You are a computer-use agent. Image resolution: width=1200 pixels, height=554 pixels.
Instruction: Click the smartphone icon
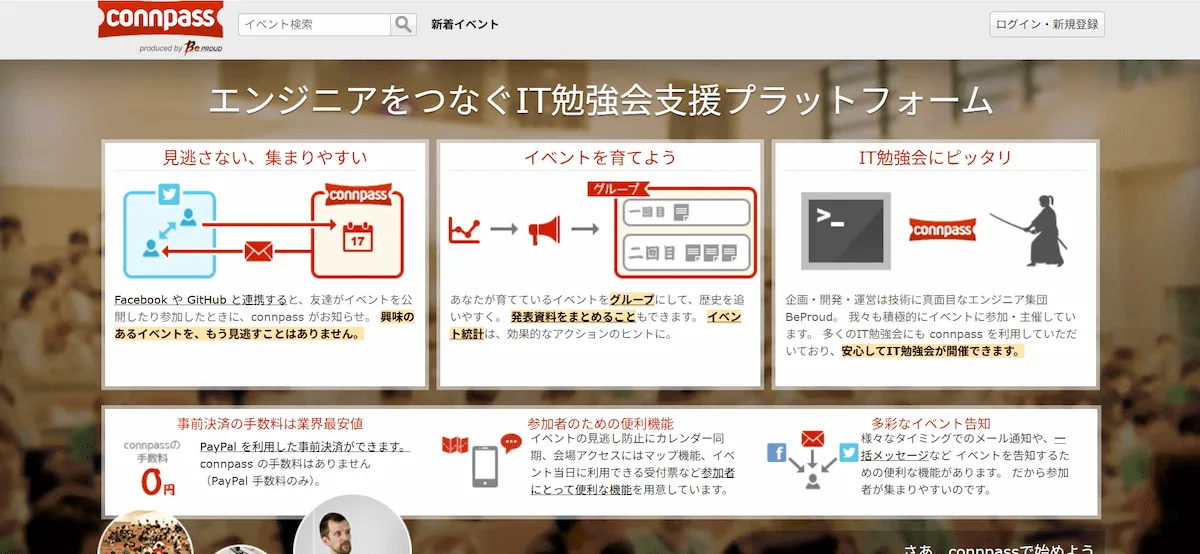point(485,466)
